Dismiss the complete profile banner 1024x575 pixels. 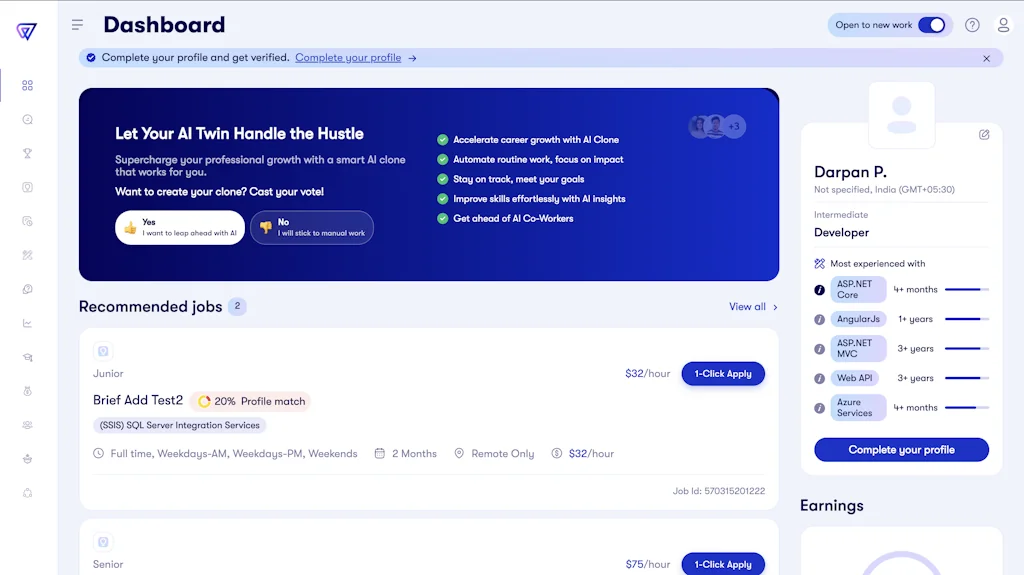click(986, 58)
